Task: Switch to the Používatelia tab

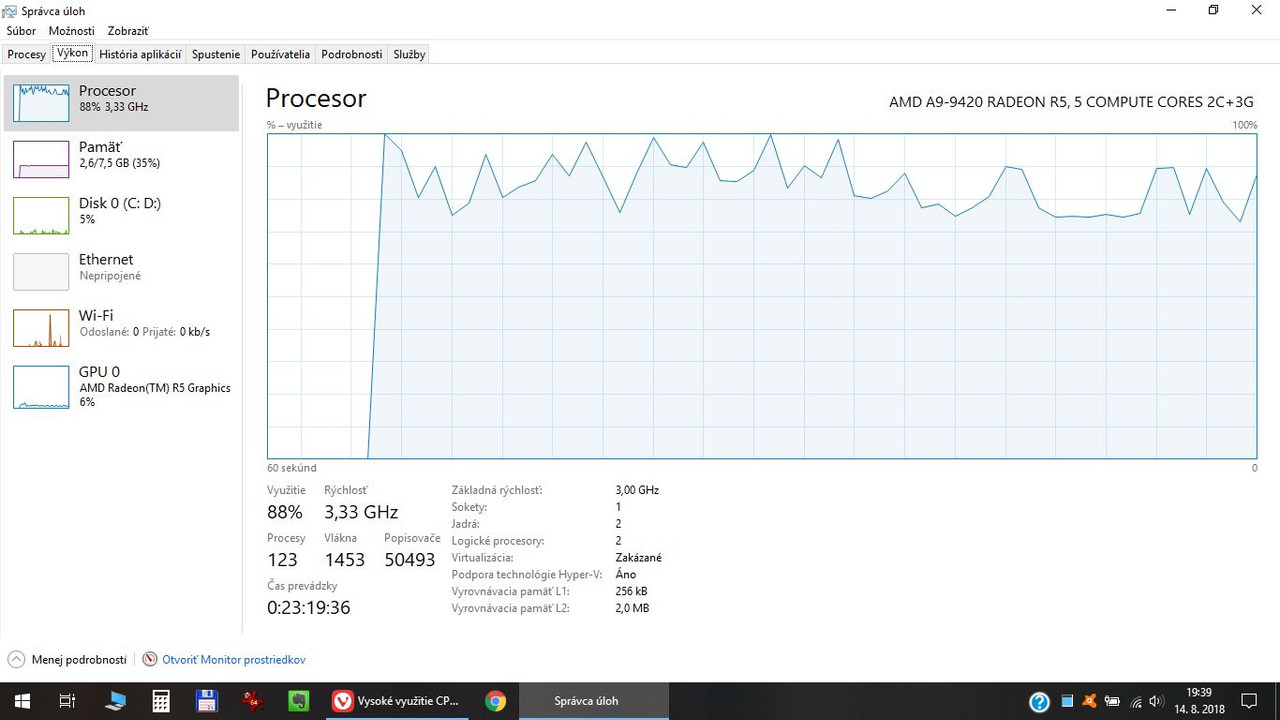Action: (281, 54)
